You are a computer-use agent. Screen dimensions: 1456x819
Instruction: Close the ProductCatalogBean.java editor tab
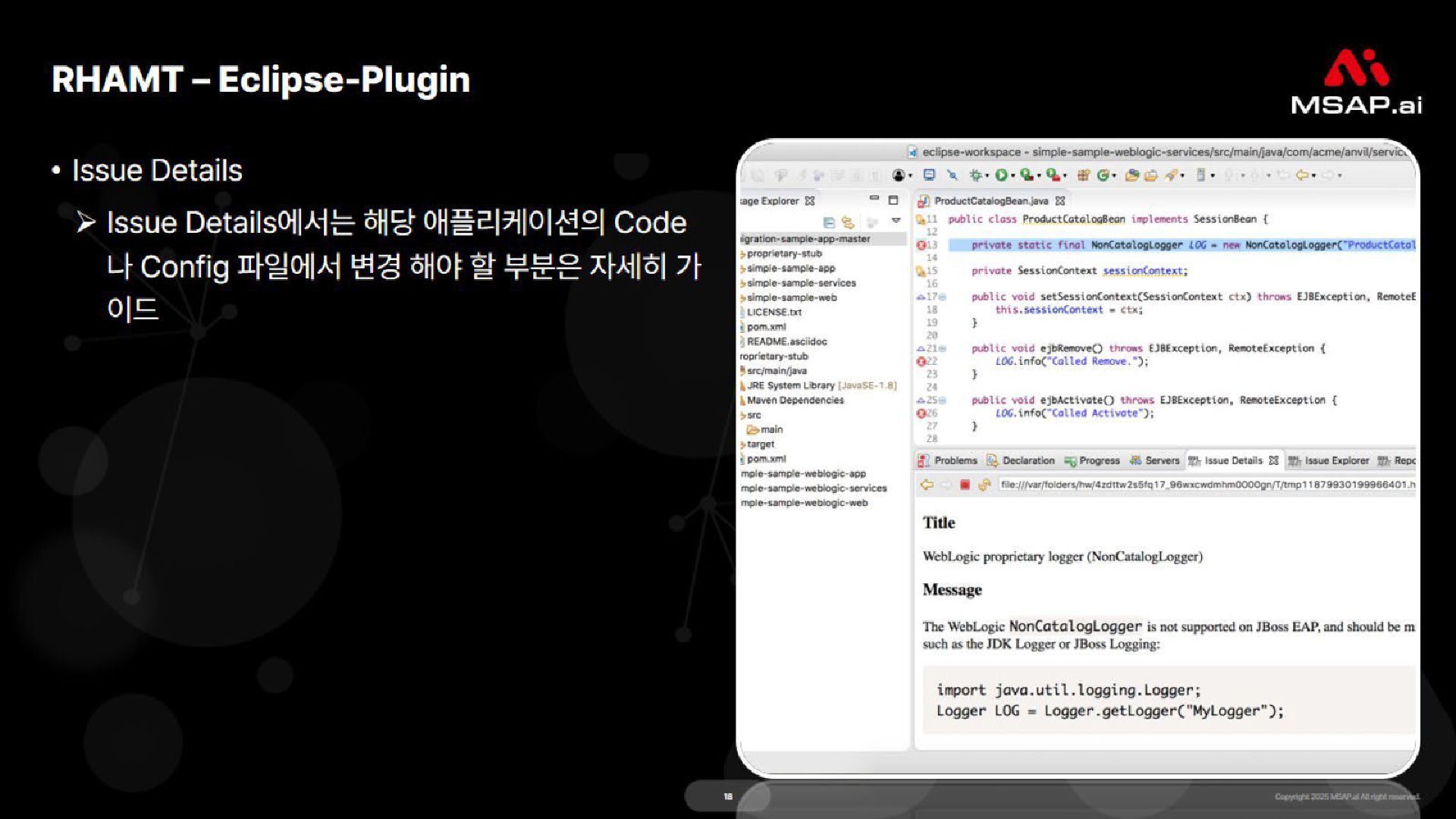1060,201
